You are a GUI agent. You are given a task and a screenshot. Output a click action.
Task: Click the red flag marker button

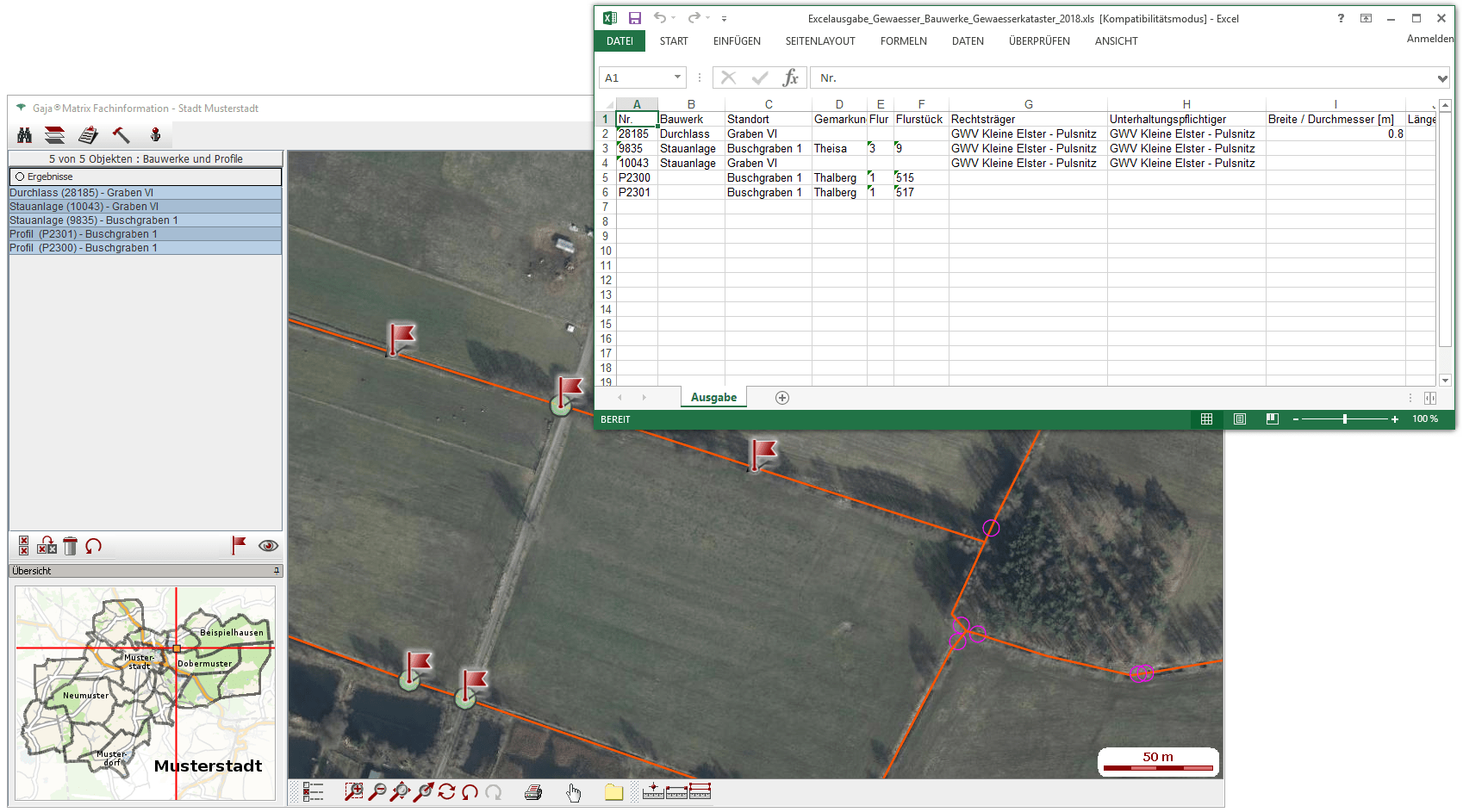[239, 545]
